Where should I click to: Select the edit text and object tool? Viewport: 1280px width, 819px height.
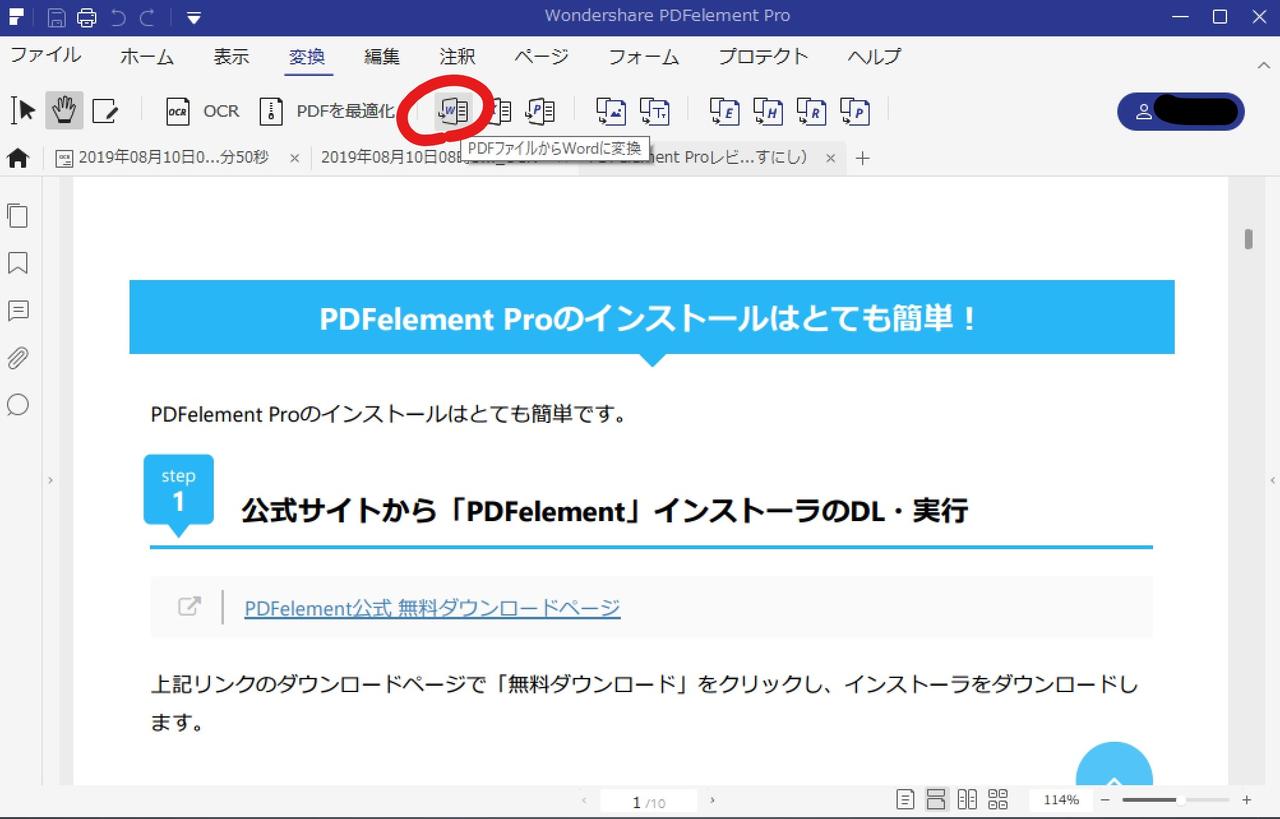pos(105,110)
